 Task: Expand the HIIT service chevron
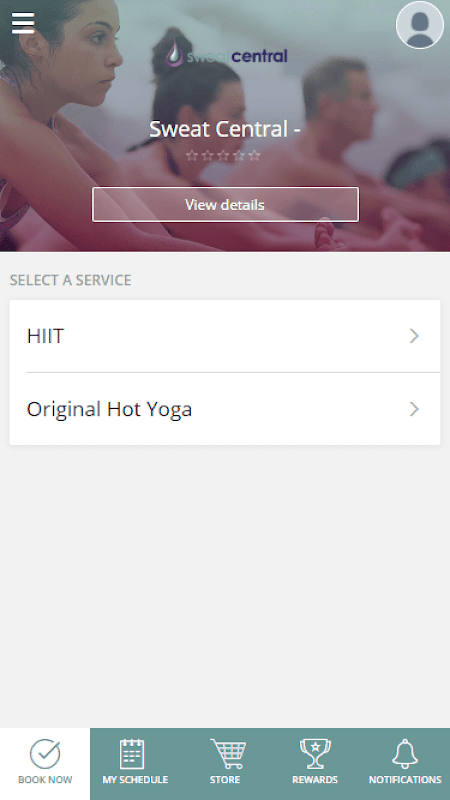414,336
